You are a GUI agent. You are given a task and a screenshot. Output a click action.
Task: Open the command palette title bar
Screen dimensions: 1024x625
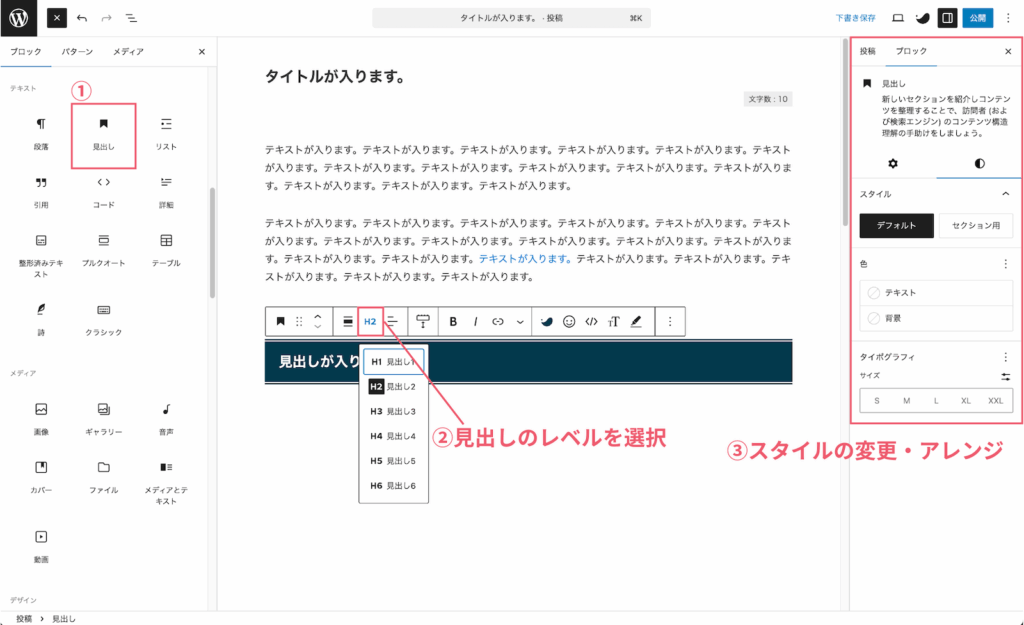coord(511,18)
